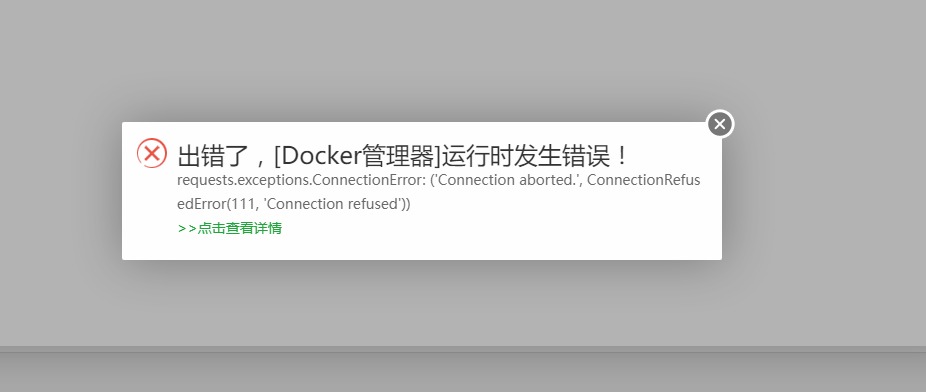926x392 pixels.
Task: Click the edError(111 text
Action: tap(220, 204)
